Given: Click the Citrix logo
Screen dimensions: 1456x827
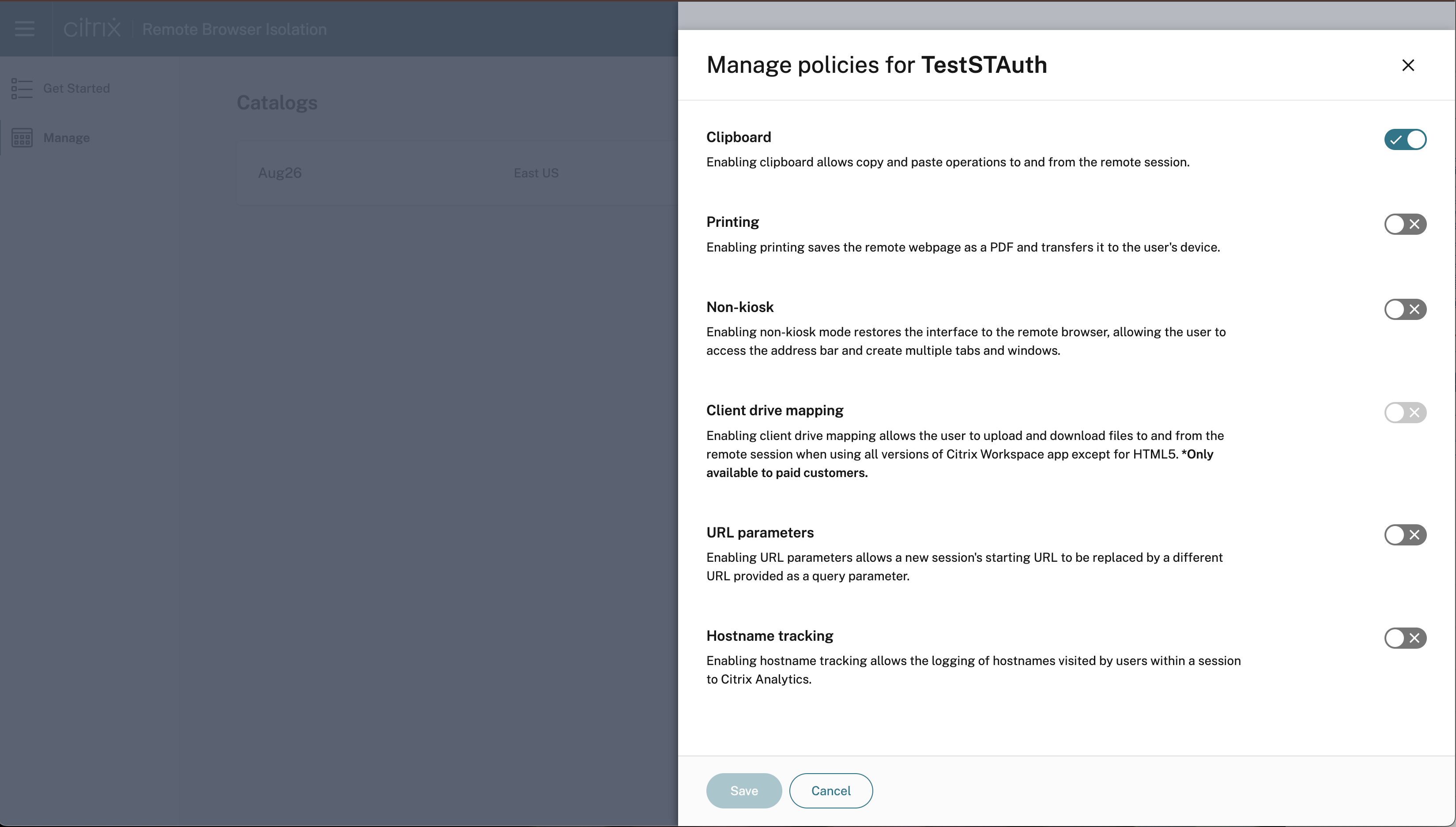Looking at the screenshot, I should coord(91,28).
